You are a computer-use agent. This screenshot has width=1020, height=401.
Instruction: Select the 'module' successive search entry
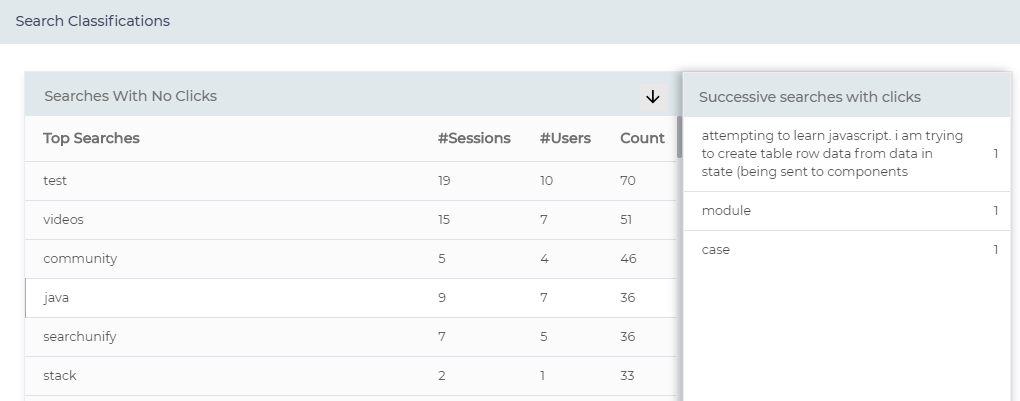[x=726, y=211]
